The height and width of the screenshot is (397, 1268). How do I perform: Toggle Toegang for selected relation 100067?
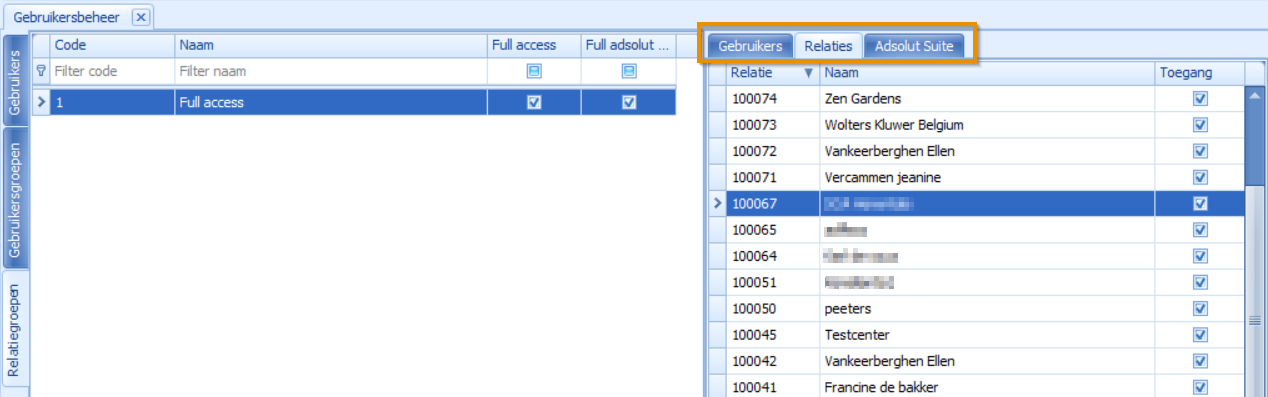(1200, 203)
